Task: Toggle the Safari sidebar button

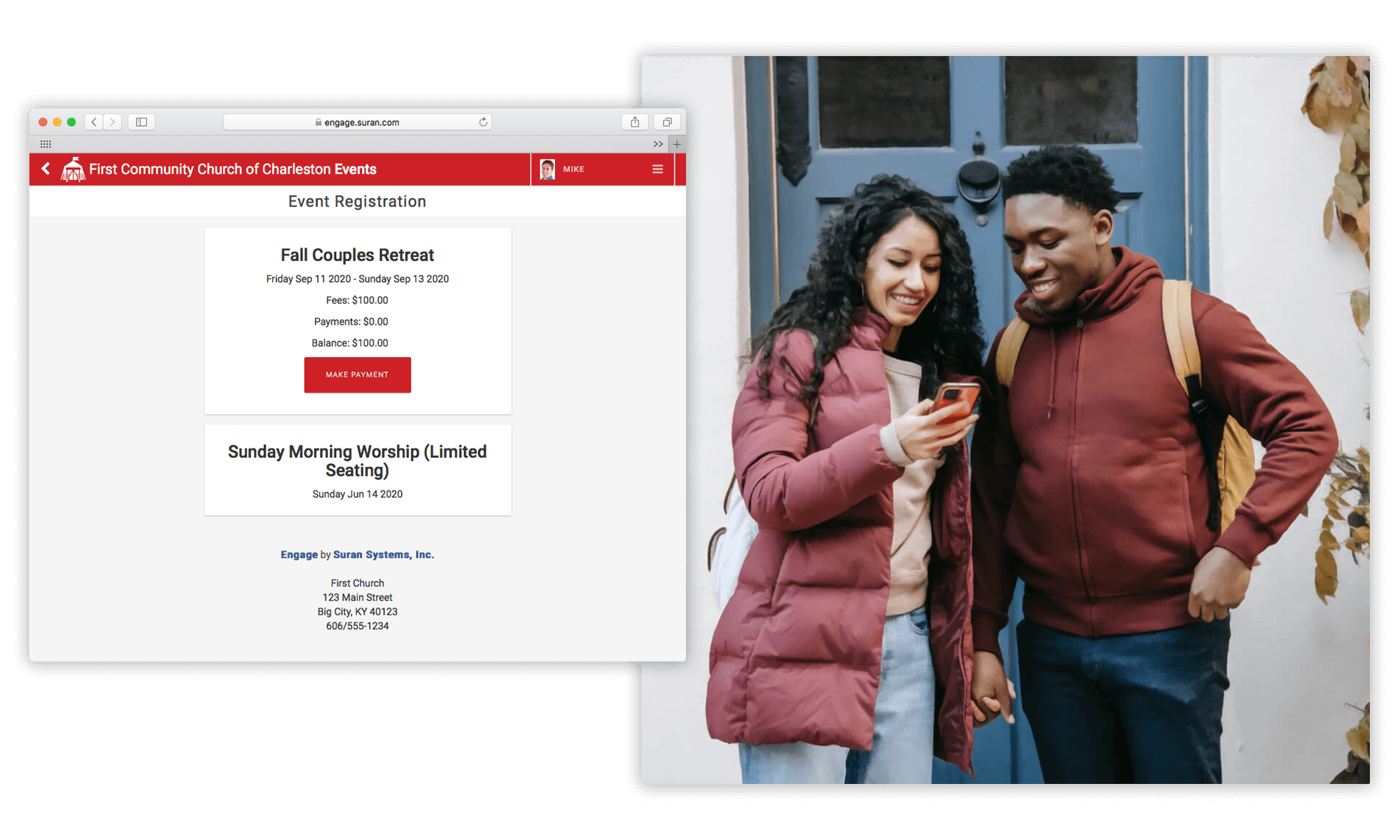Action: click(141, 122)
